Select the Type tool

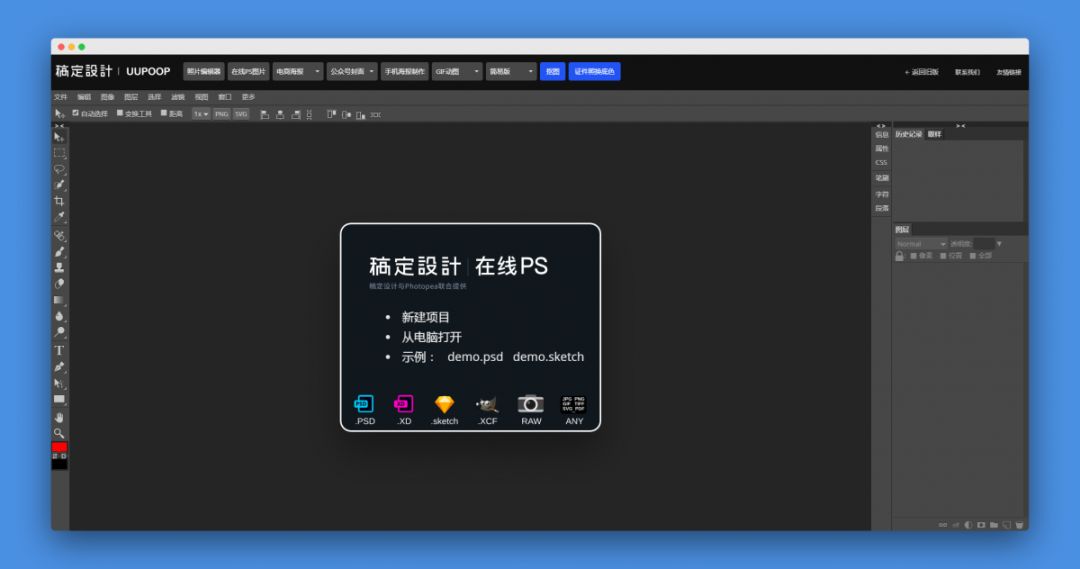click(59, 351)
